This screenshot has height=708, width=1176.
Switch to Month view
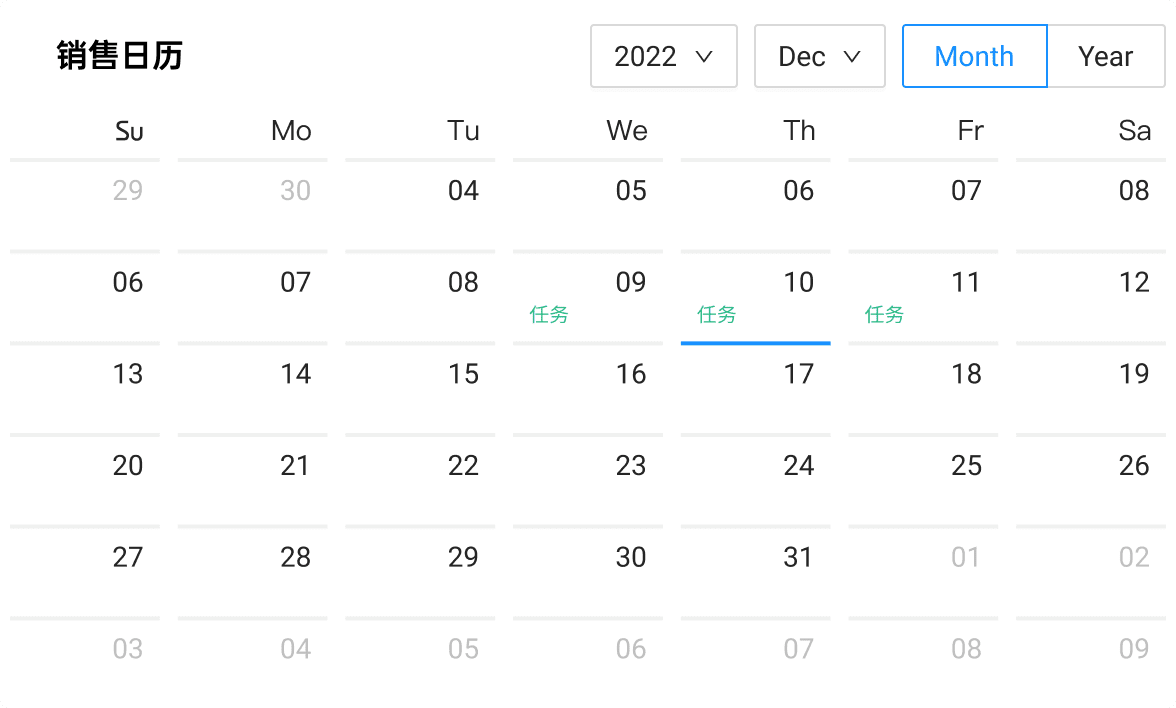coord(974,57)
